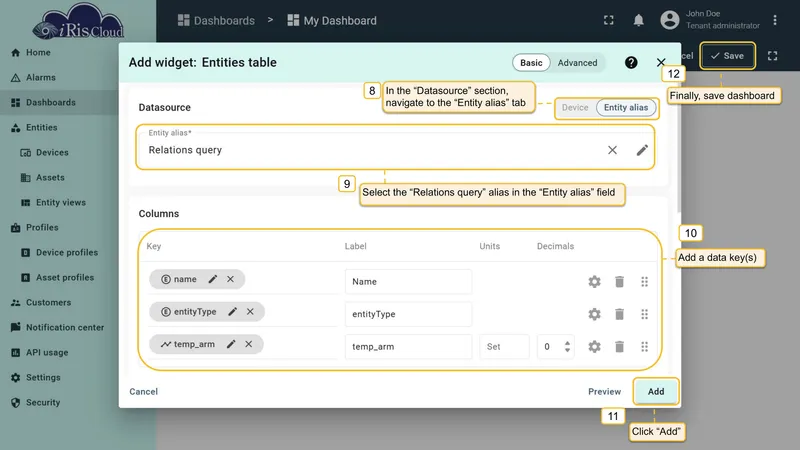Click drag handle of name row

(x=644, y=282)
